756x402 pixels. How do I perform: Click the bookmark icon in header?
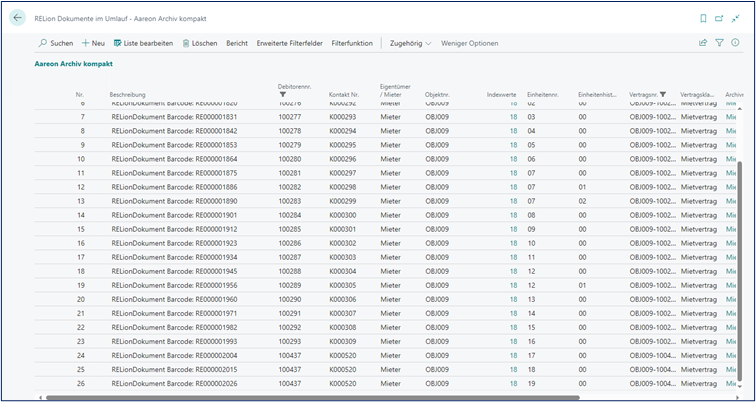point(703,17)
